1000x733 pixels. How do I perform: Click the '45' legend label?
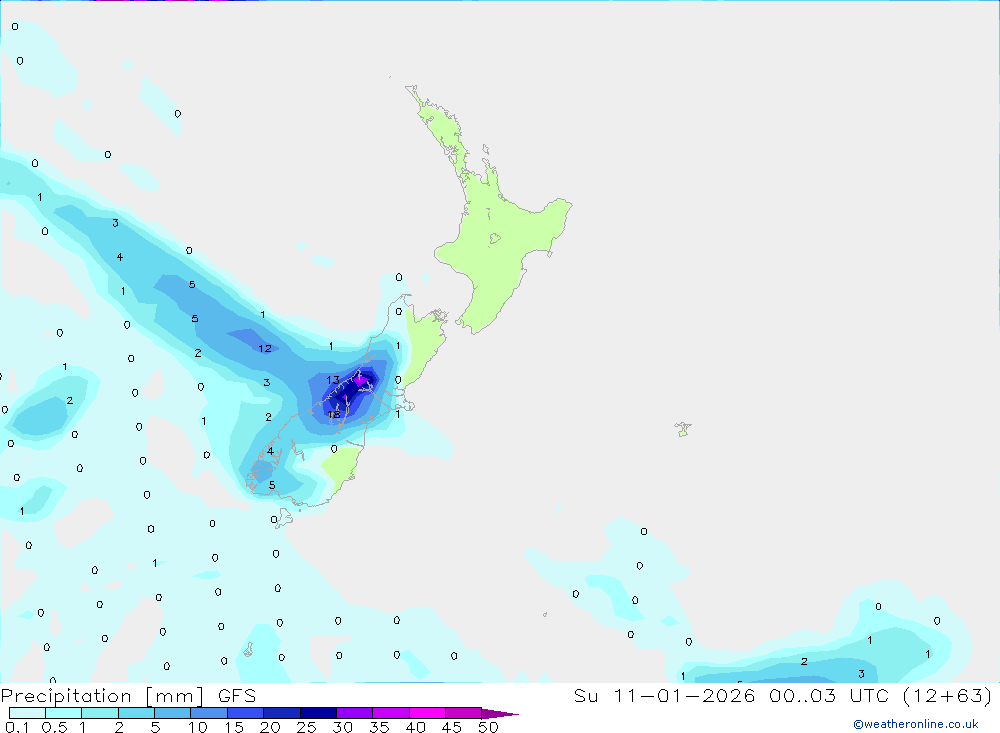452,727
